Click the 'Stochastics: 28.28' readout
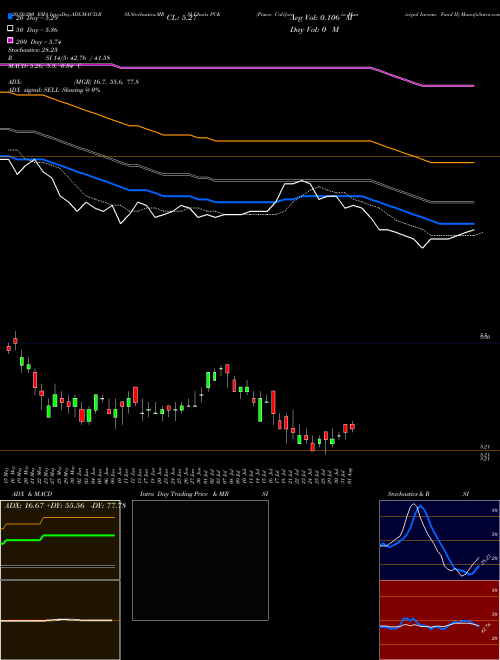This screenshot has height=660, width=500. (34, 50)
